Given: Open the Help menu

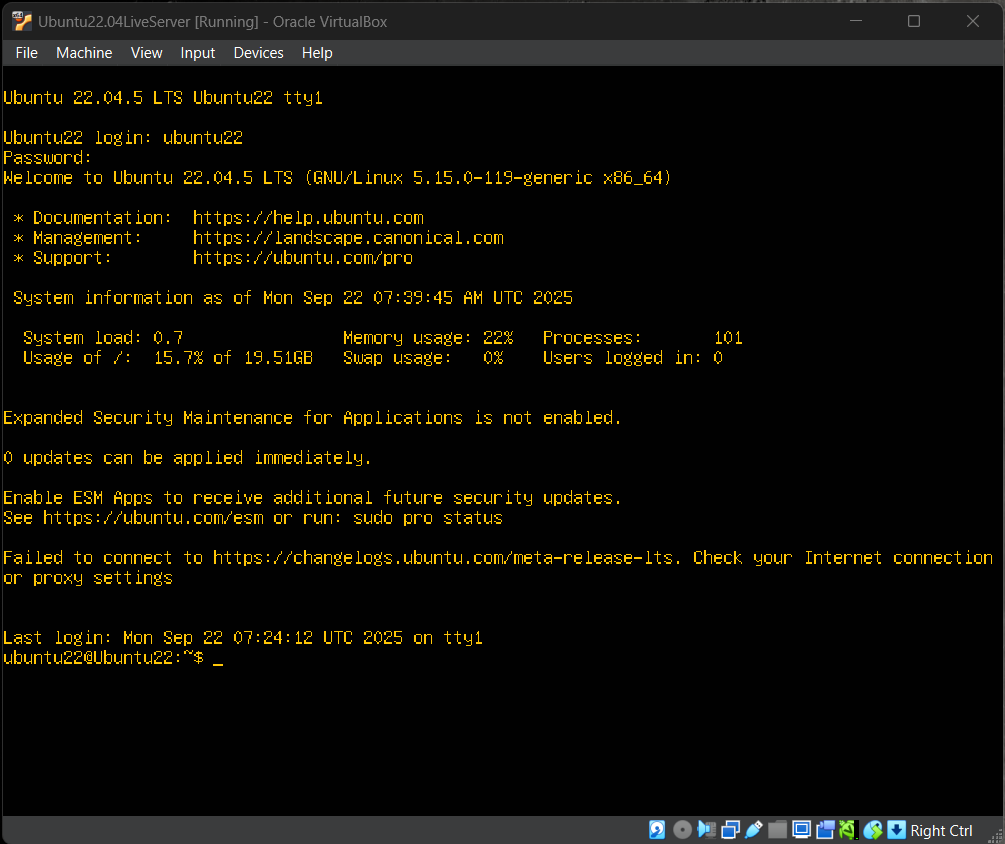Looking at the screenshot, I should click(x=317, y=53).
